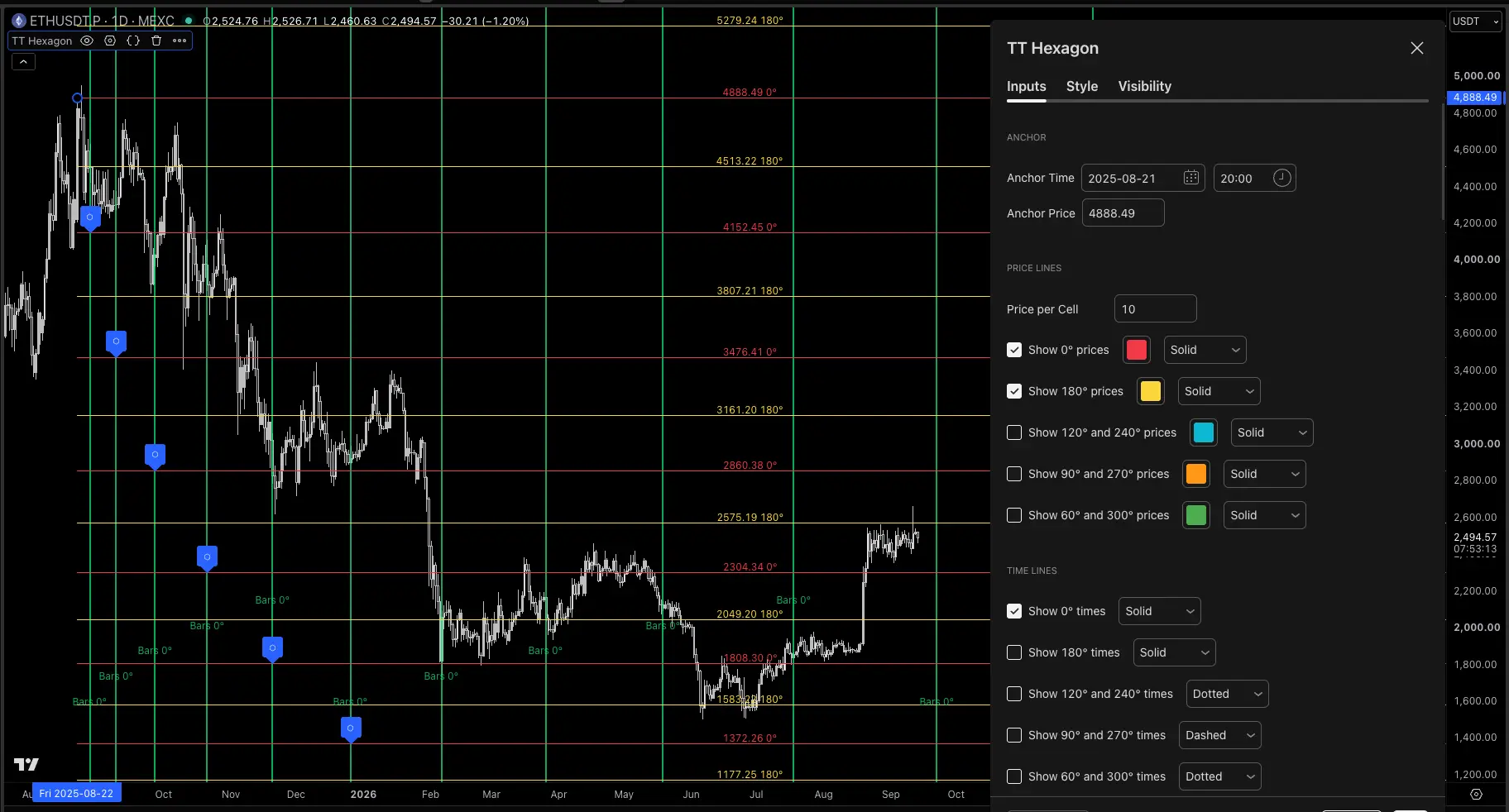Click the clock icon in the 20:00 field

[x=1281, y=178]
